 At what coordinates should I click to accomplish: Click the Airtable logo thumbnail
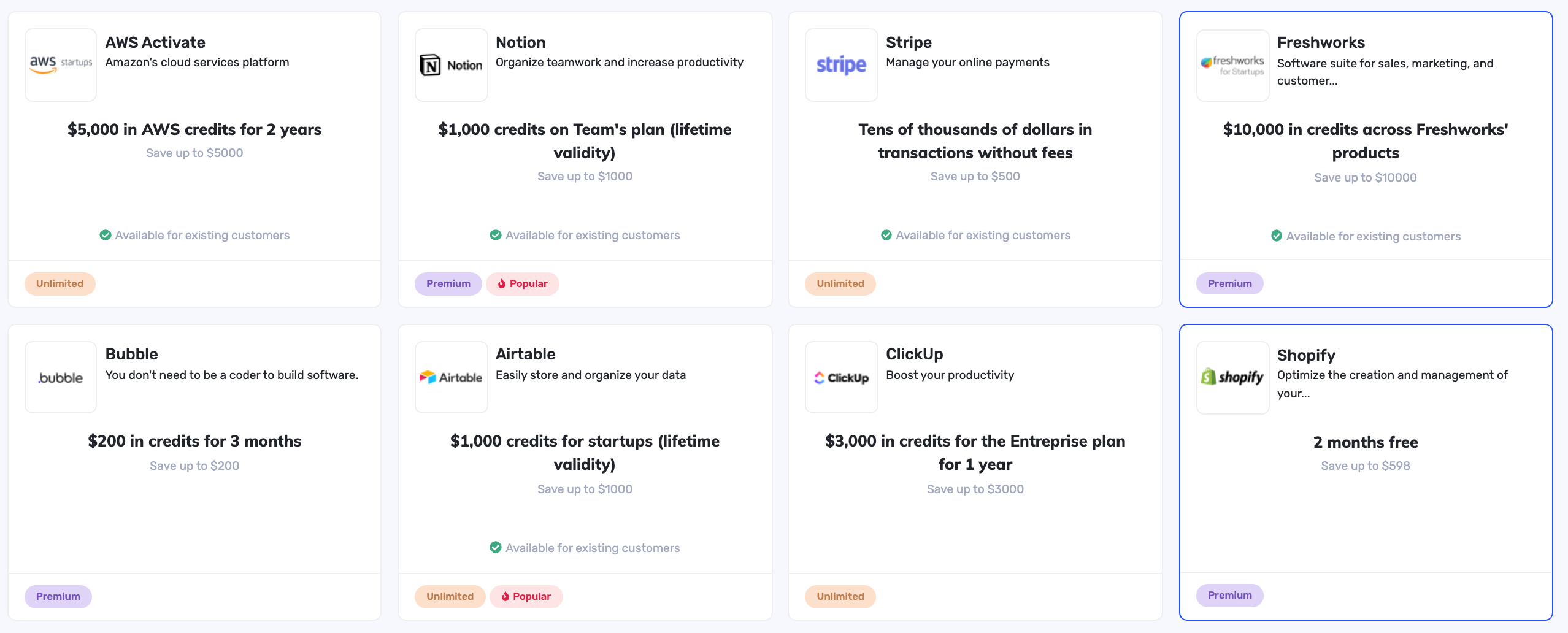click(x=452, y=377)
